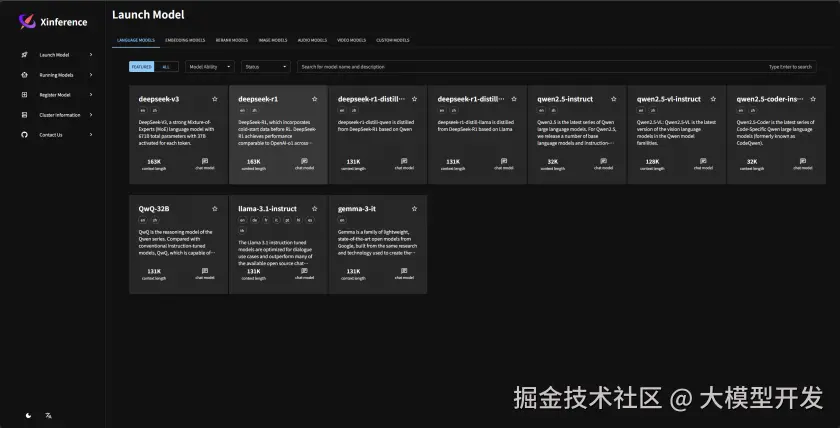The image size is (840, 428).
Task: Focus the model name search field
Action: 557,67
